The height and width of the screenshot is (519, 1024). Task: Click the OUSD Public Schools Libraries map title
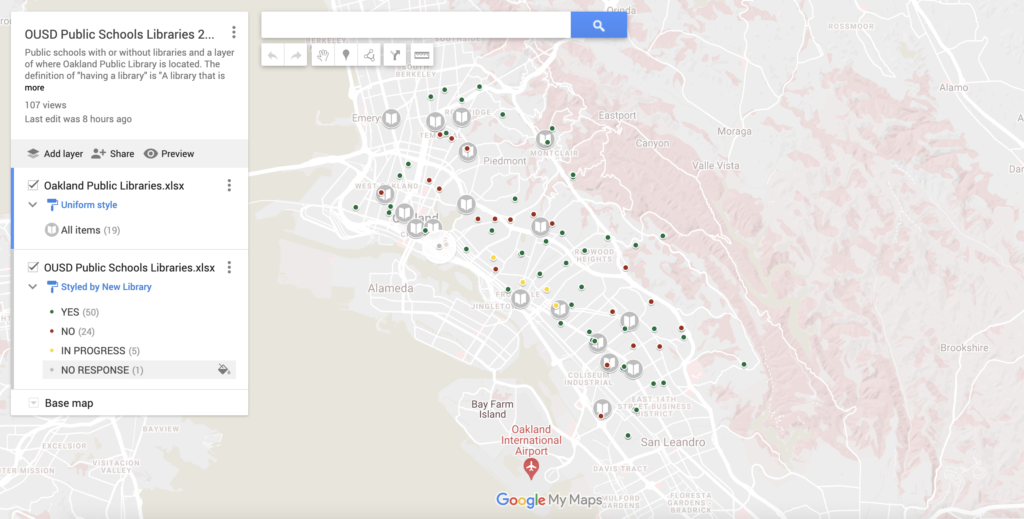point(120,34)
